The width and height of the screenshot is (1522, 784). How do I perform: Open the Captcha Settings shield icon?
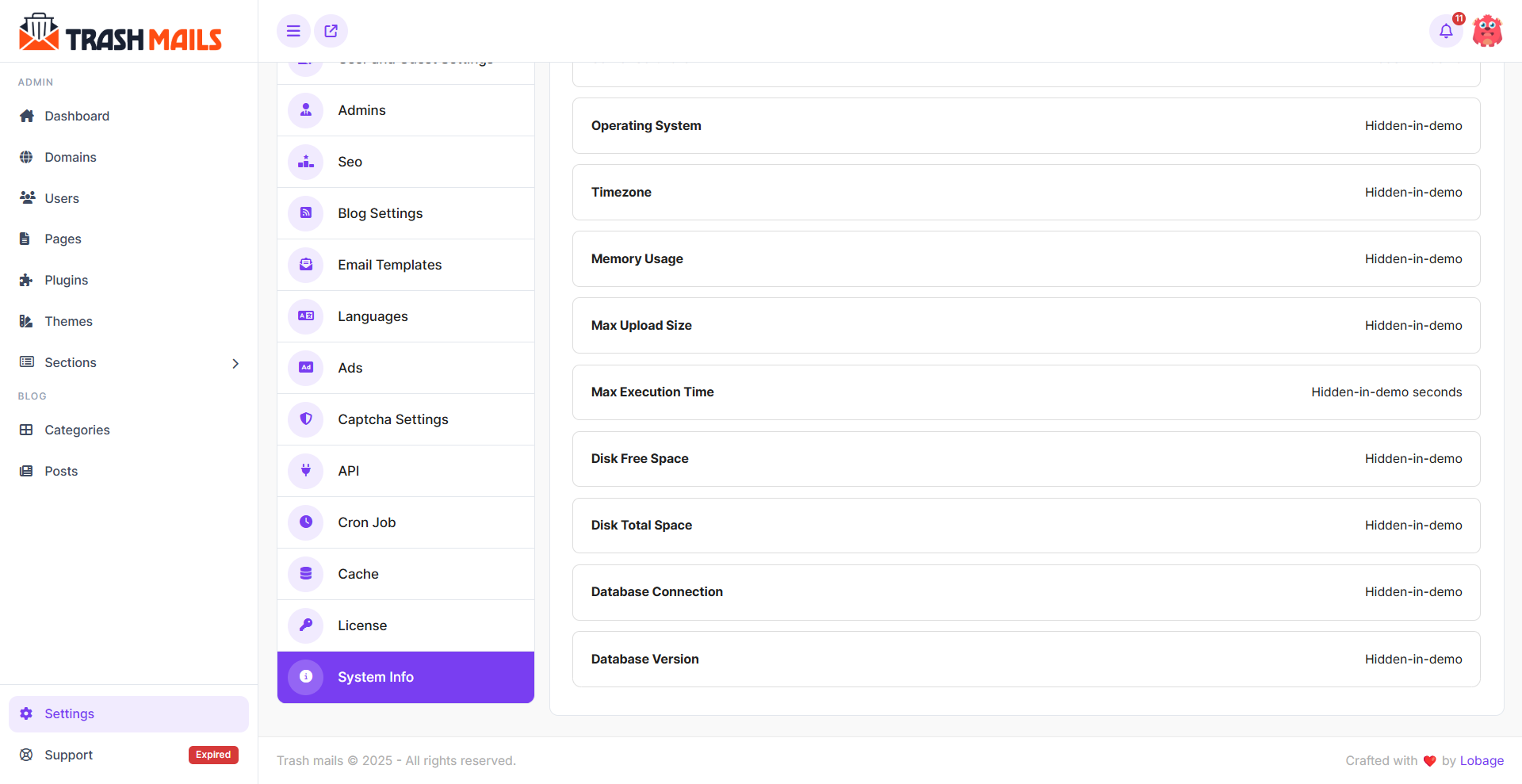[305, 419]
